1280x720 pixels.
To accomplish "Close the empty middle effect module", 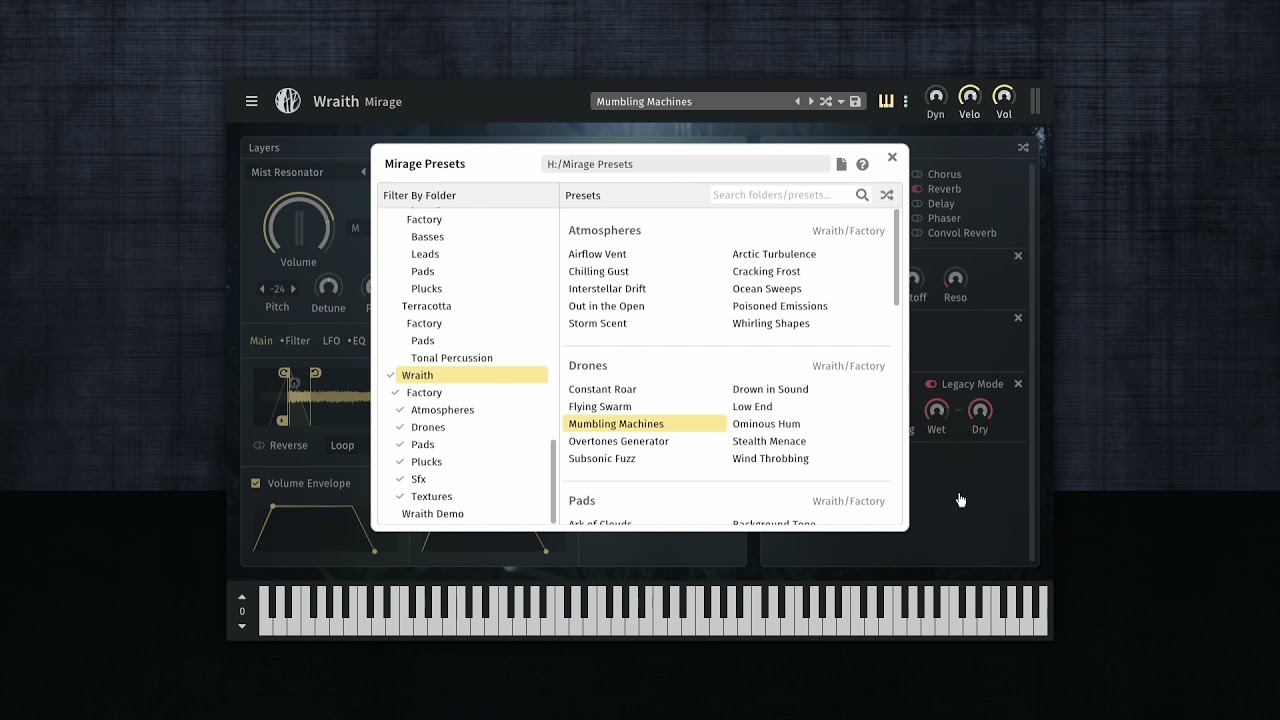I will [1018, 318].
